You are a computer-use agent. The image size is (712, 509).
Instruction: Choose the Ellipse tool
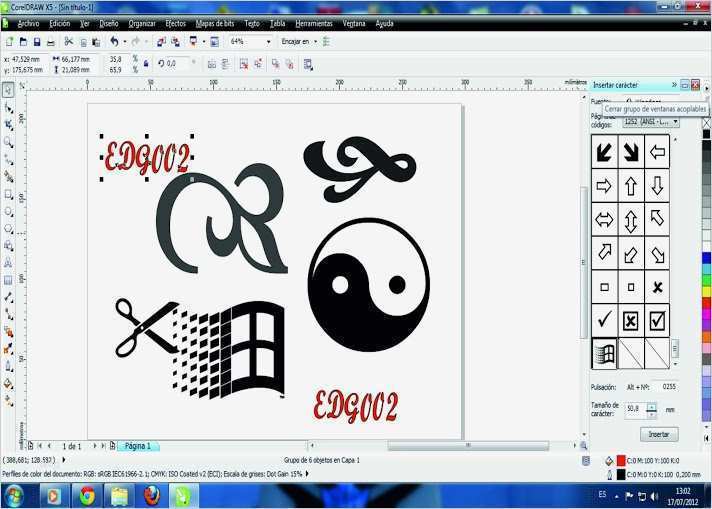pyautogui.click(x=8, y=211)
